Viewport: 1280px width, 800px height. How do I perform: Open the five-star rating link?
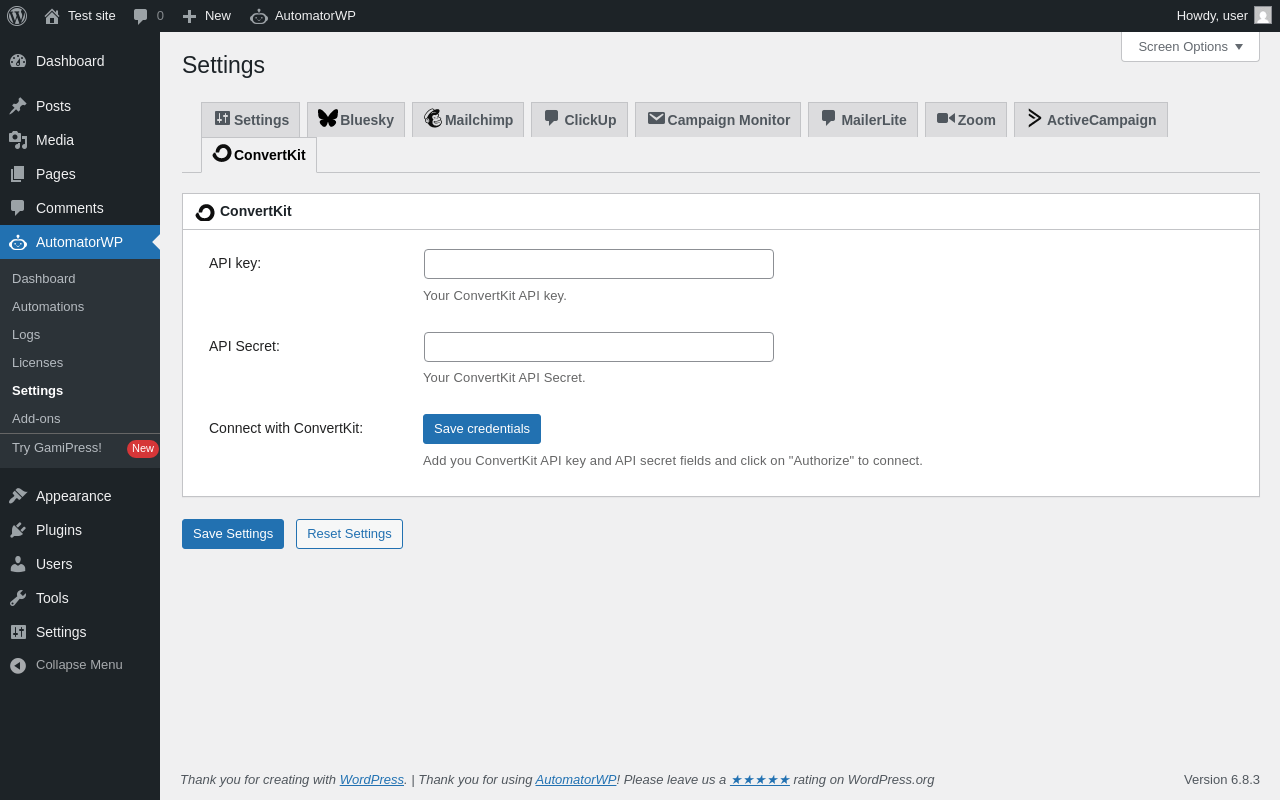[x=760, y=780]
